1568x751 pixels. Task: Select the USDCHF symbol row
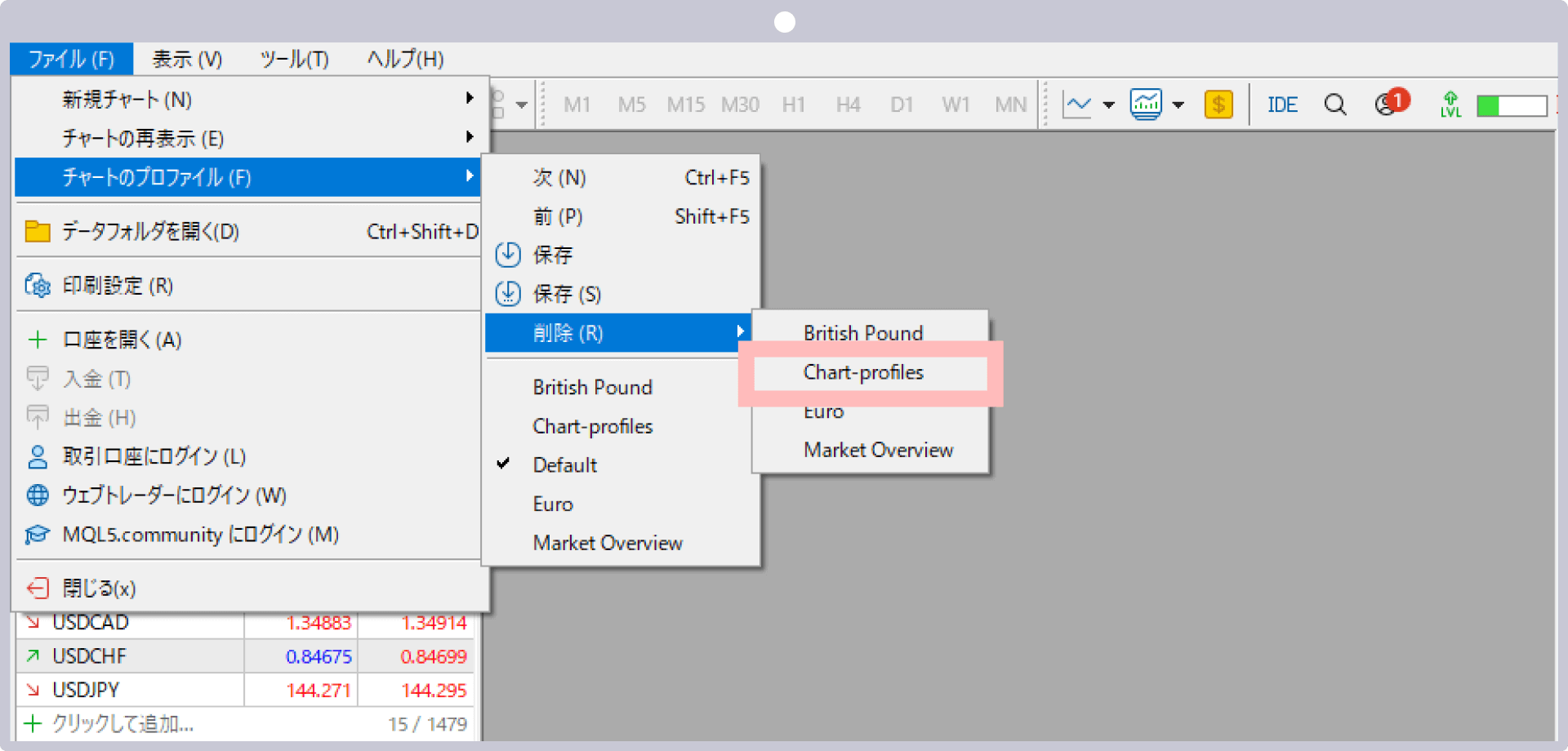(245, 656)
